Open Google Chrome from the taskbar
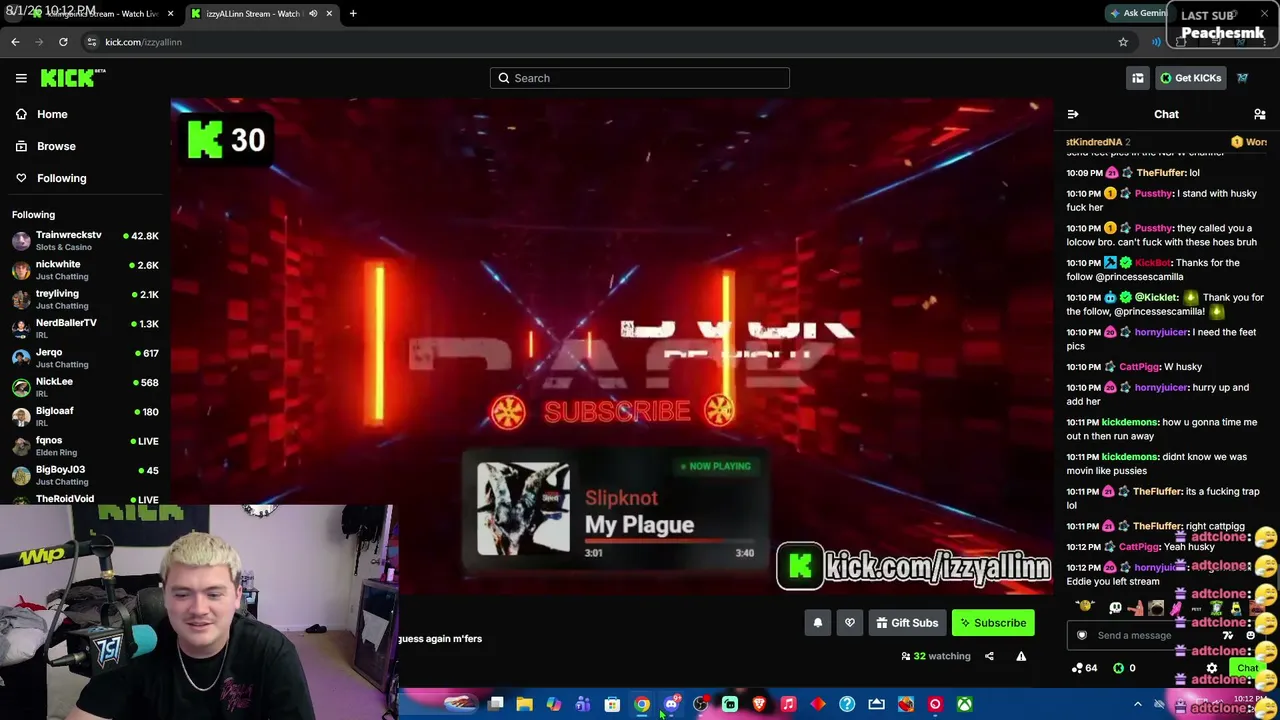 coord(642,704)
